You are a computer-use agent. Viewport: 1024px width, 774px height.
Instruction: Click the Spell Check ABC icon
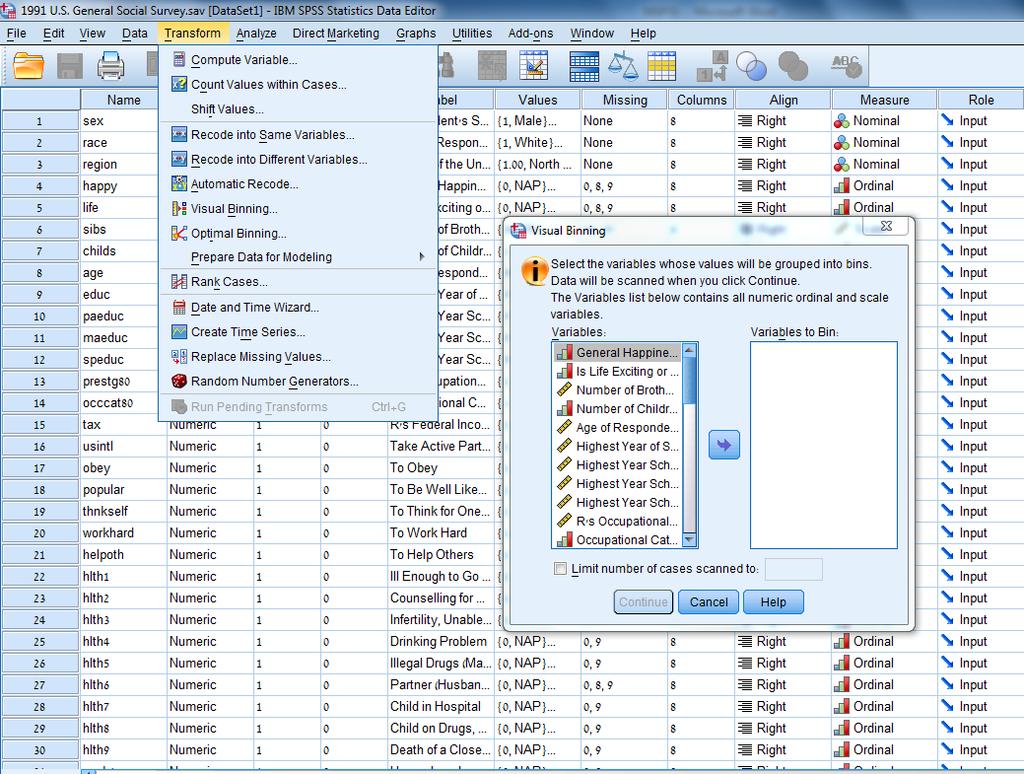coord(846,66)
